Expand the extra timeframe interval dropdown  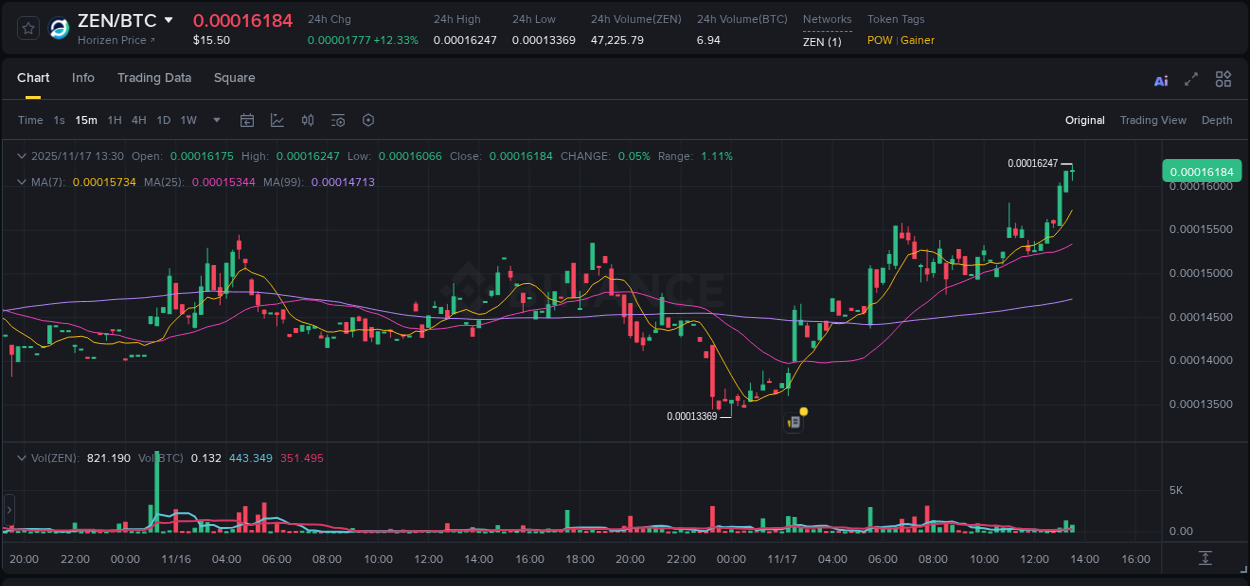(215, 120)
